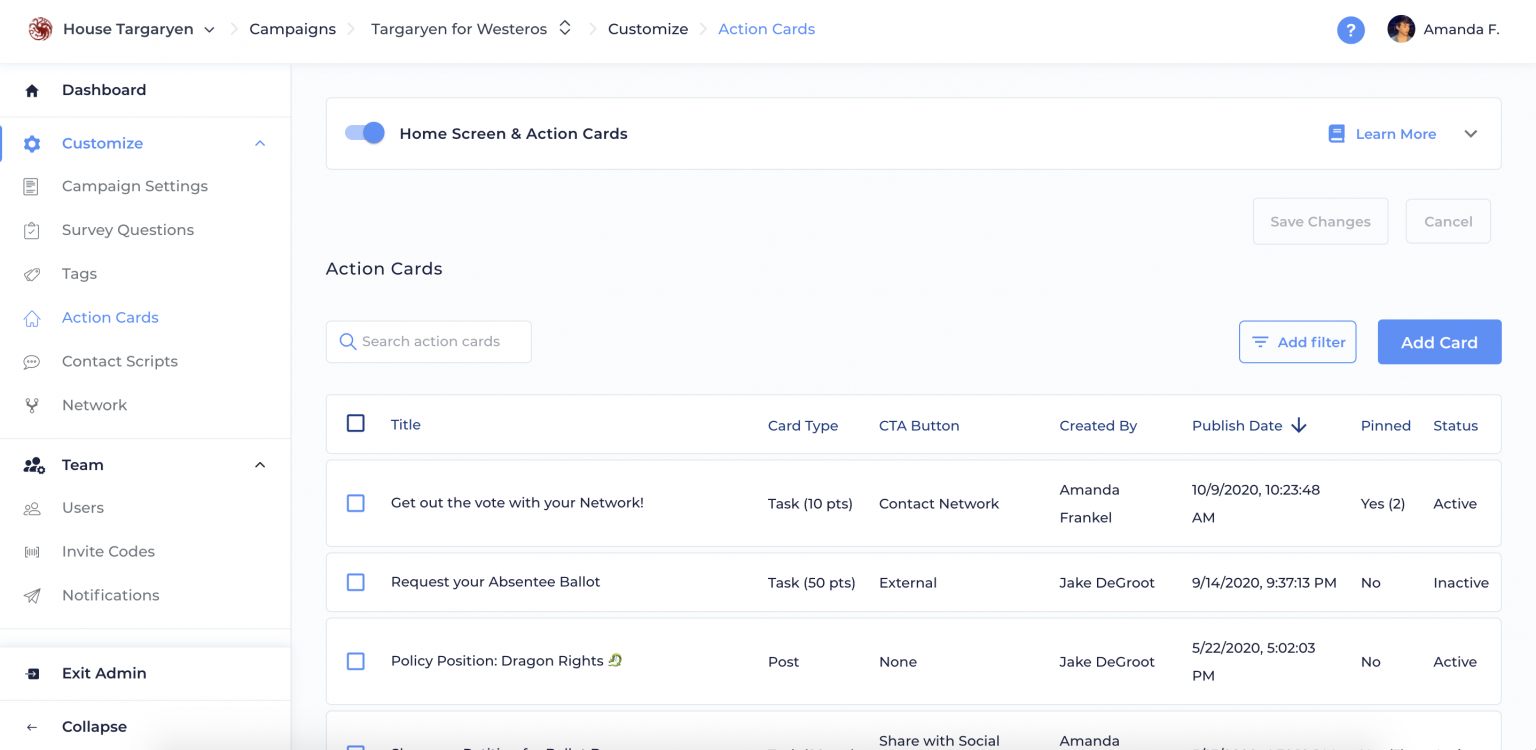1536x750 pixels.
Task: Check the select-all checkbox in table header
Action: [356, 423]
